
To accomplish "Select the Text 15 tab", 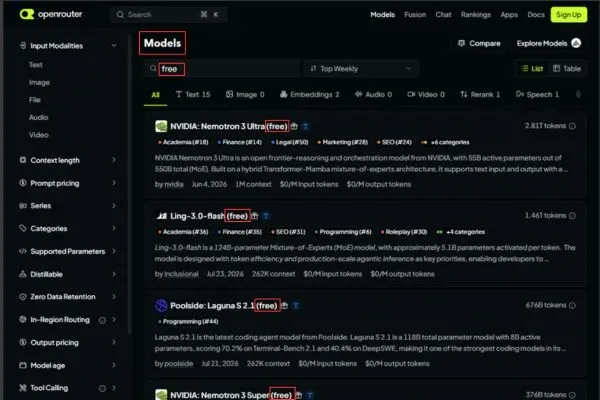I will point(193,95).
